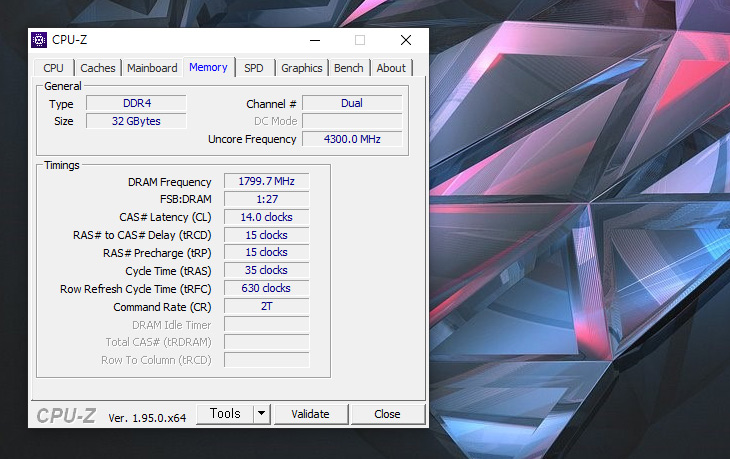Select the Memory tab
The width and height of the screenshot is (730, 459).
[x=209, y=67]
